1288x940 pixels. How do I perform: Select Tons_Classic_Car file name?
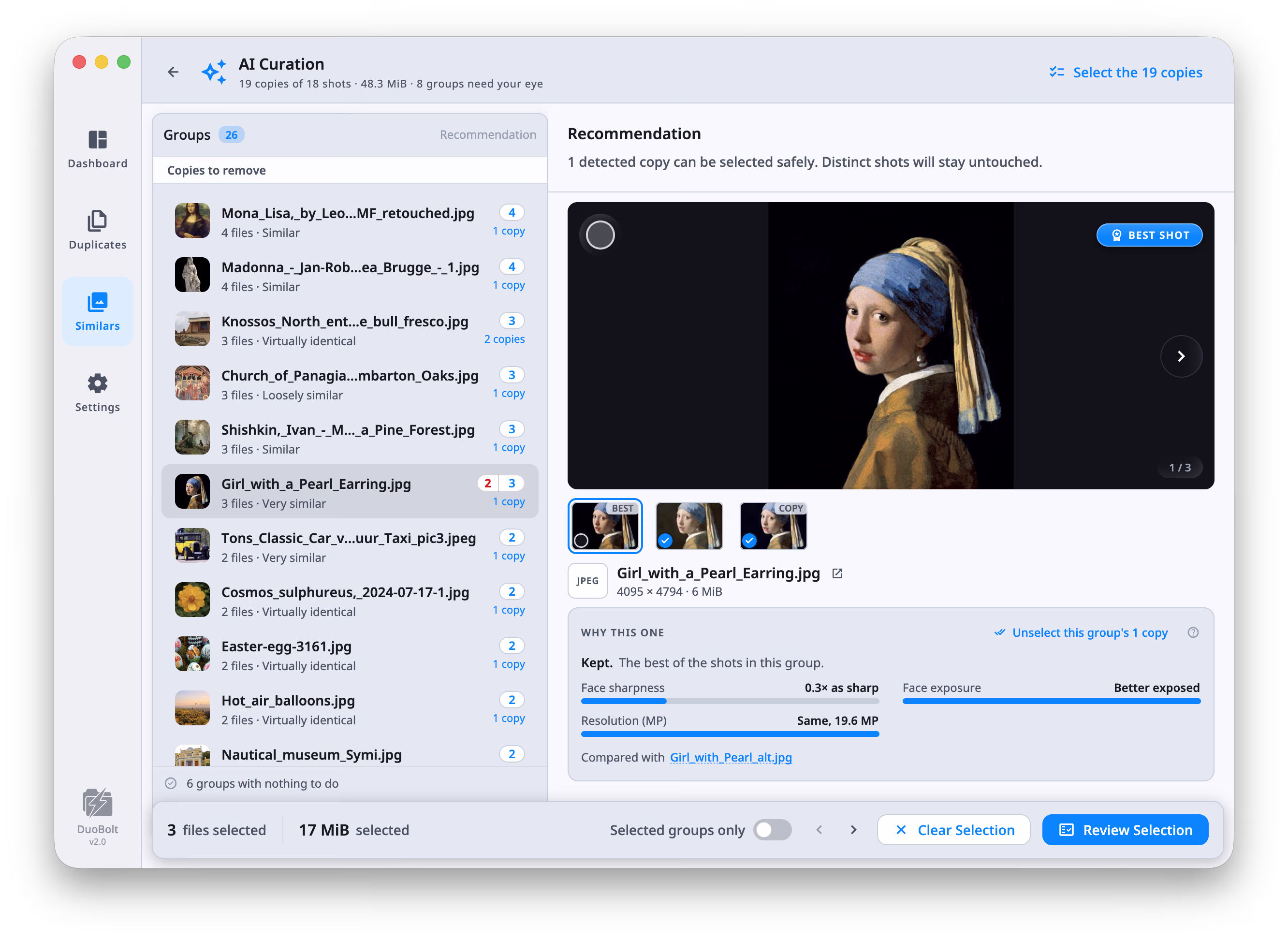(348, 538)
